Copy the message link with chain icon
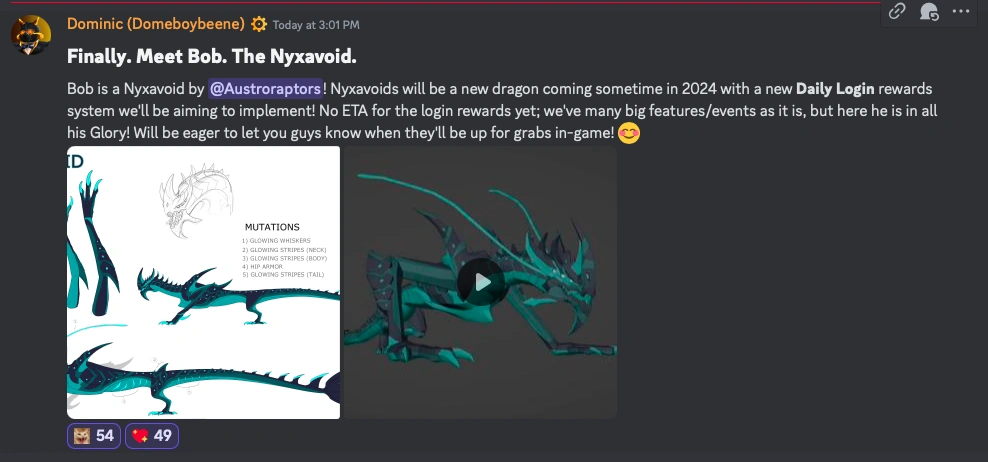The height and width of the screenshot is (462, 988). click(x=897, y=11)
